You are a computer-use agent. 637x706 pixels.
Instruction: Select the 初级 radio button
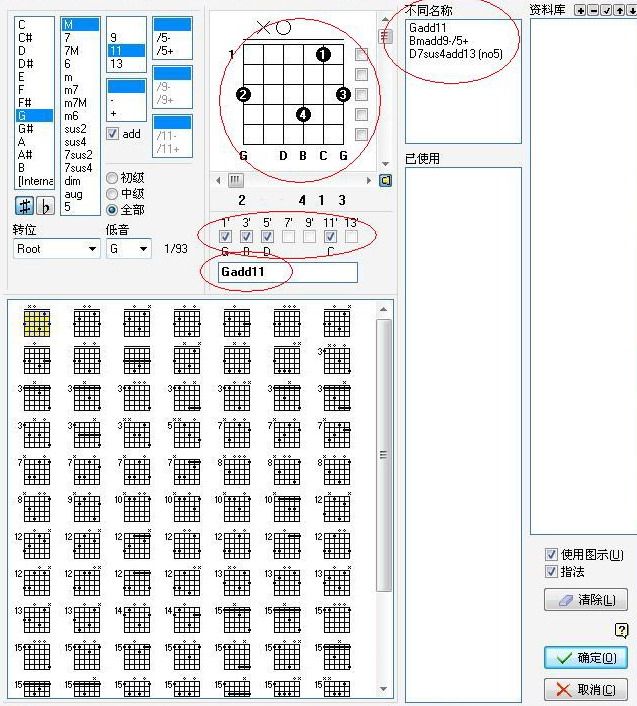click(x=112, y=177)
